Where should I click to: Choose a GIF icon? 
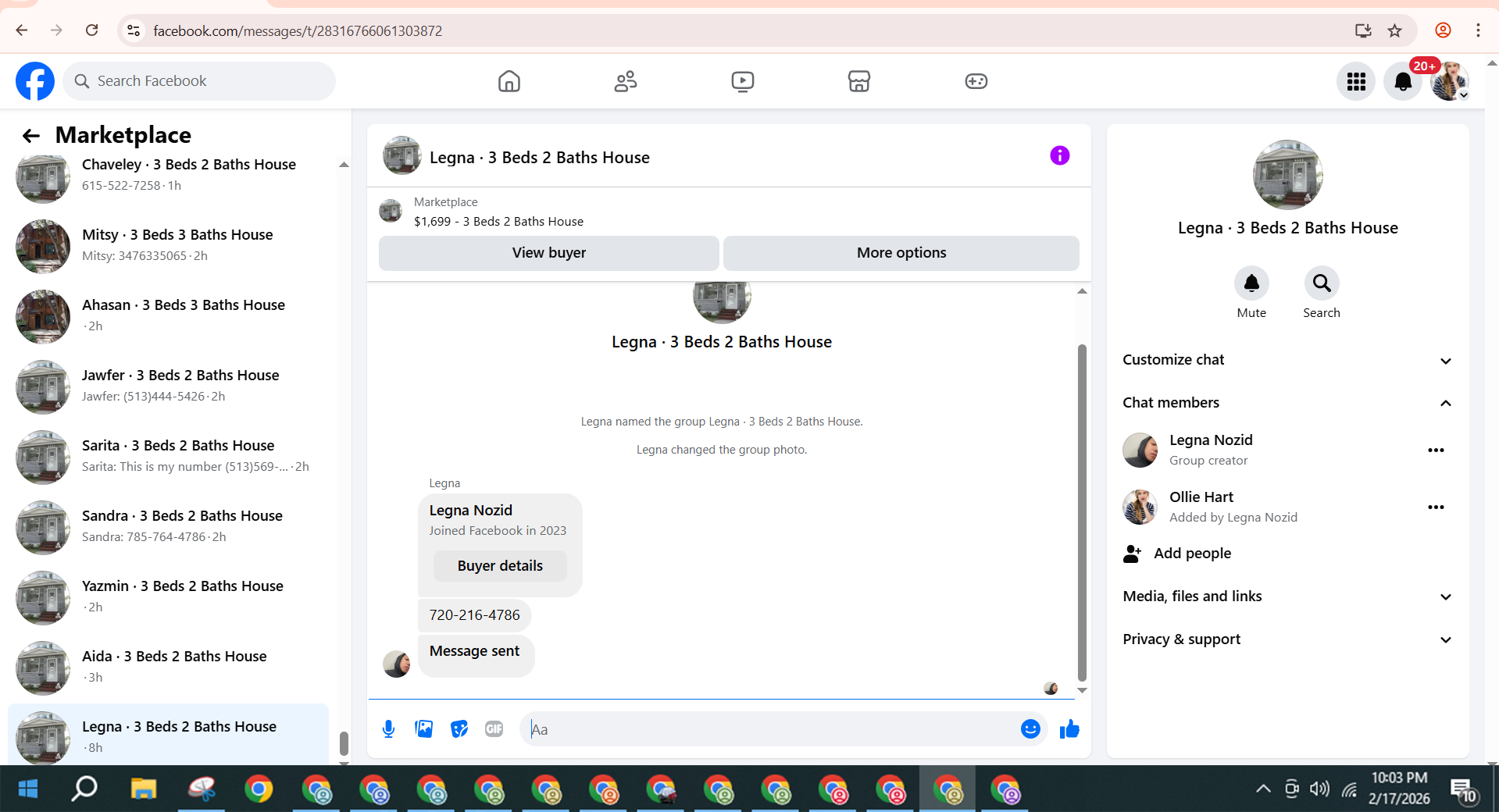click(x=494, y=729)
